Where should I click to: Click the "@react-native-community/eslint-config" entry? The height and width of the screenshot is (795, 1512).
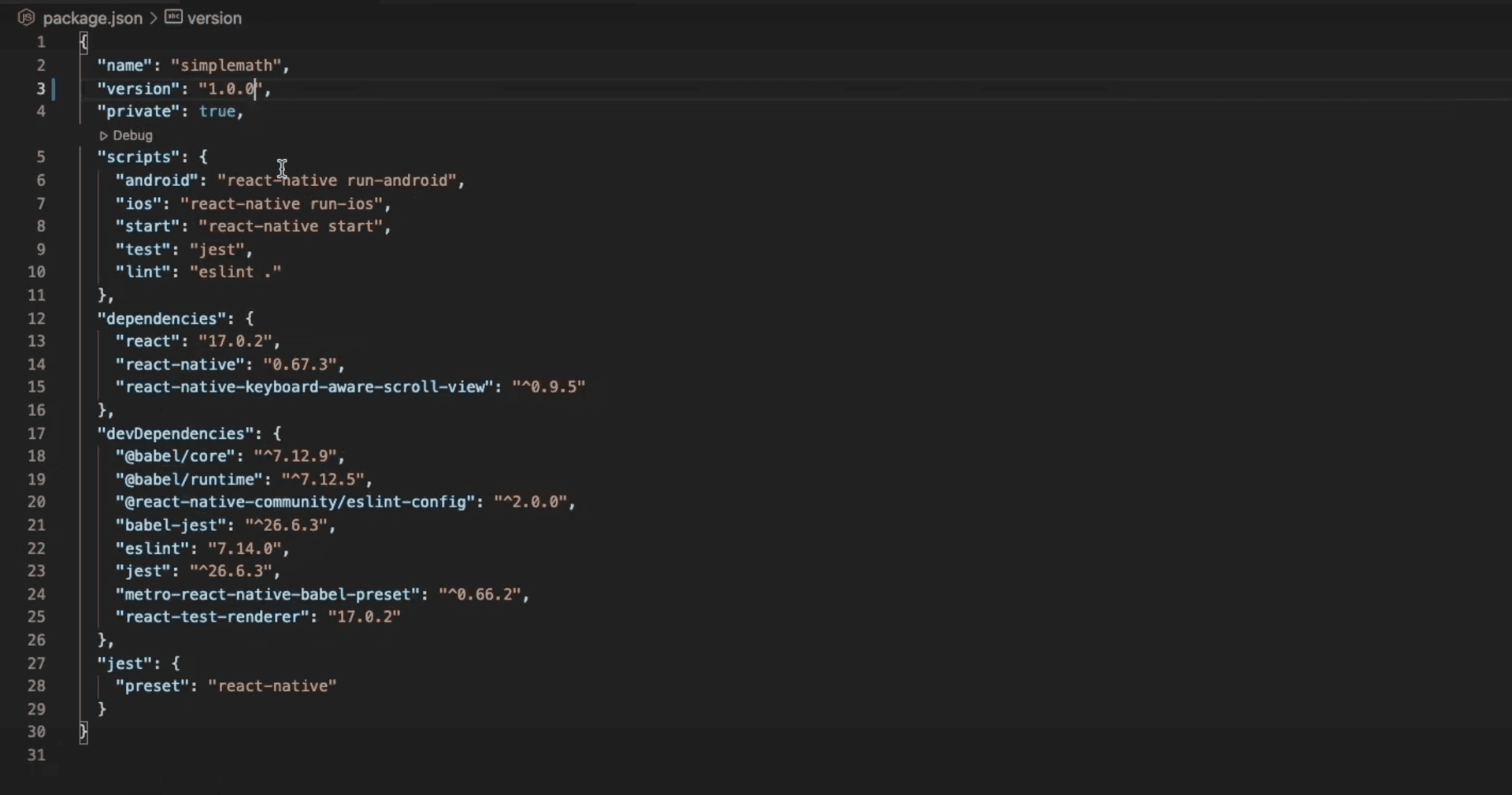tap(295, 502)
